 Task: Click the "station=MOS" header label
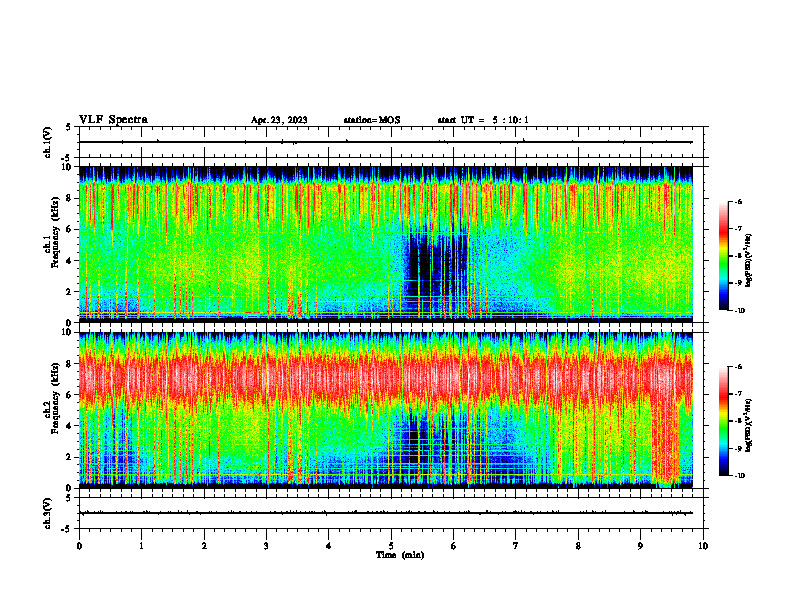coord(372,120)
